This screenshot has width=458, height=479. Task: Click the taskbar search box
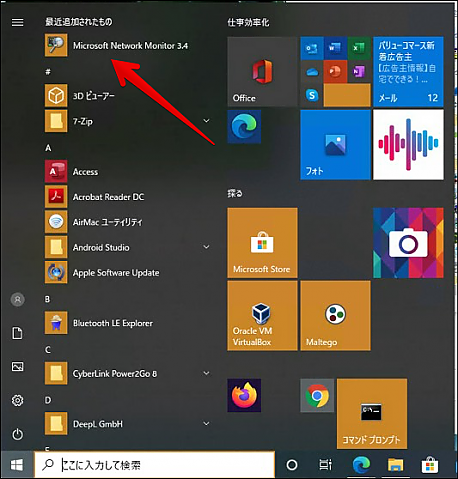[155, 465]
